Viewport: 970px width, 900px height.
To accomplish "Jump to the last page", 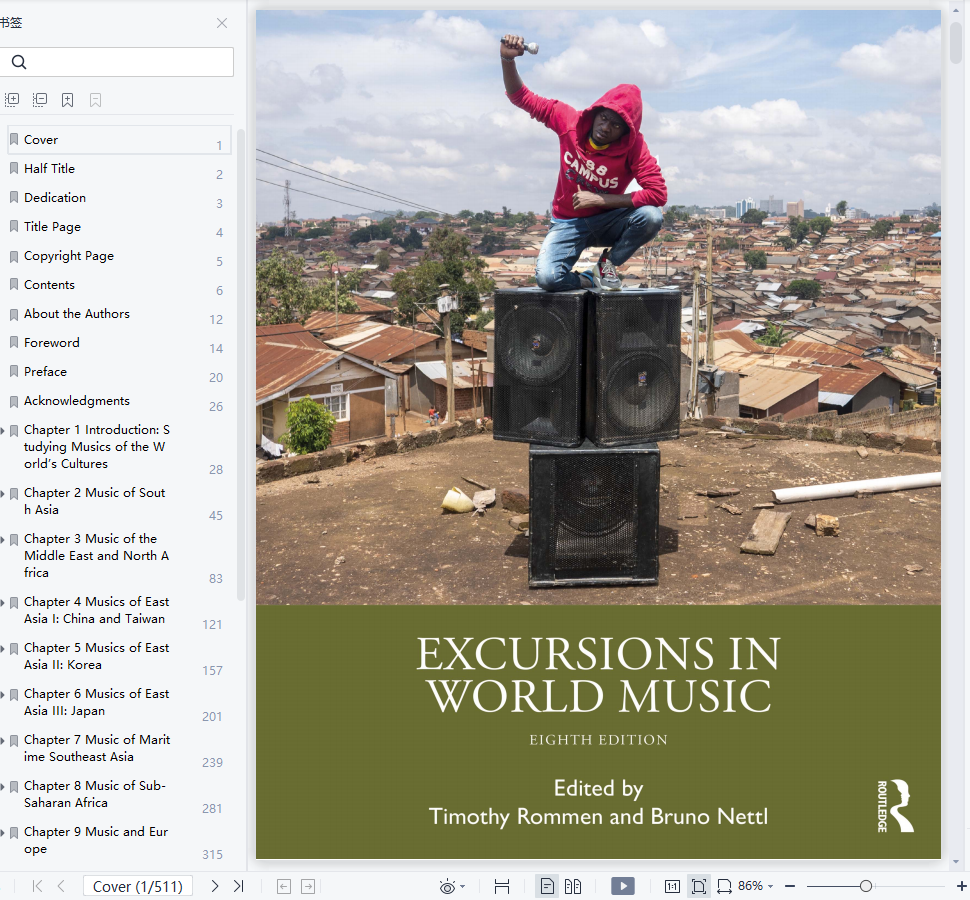I will [239, 886].
